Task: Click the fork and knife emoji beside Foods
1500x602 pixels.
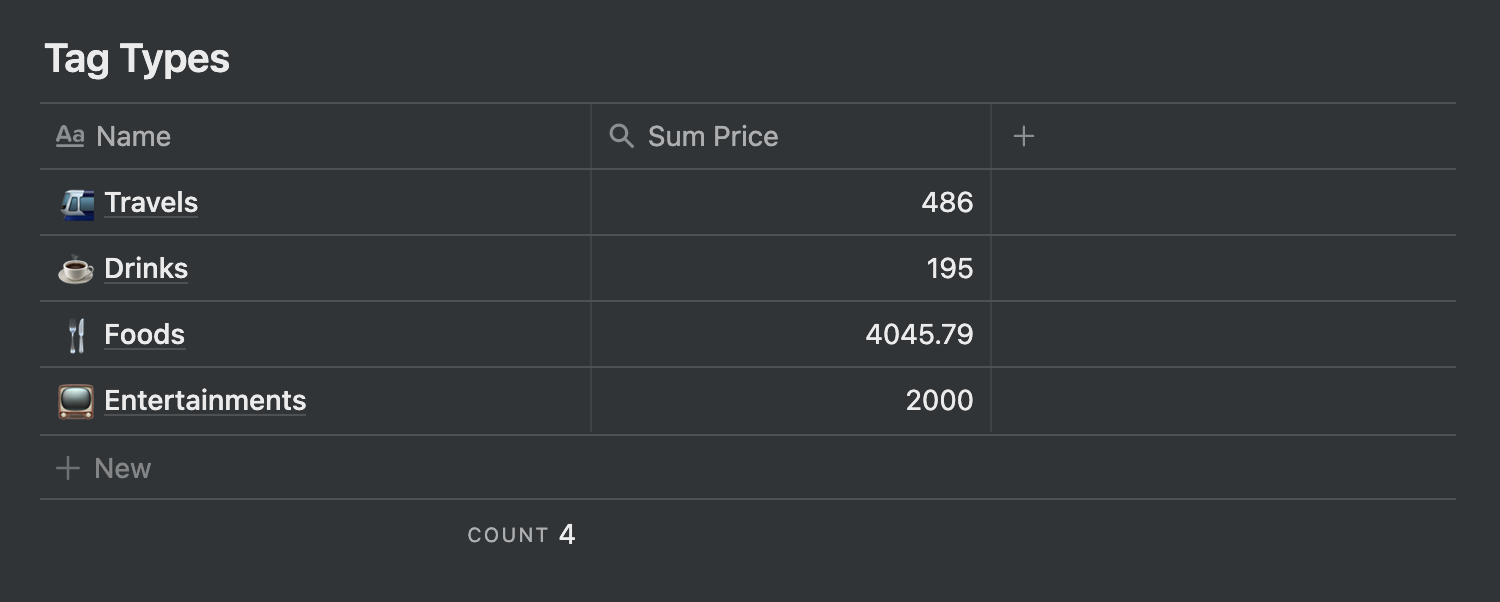Action: [x=75, y=334]
